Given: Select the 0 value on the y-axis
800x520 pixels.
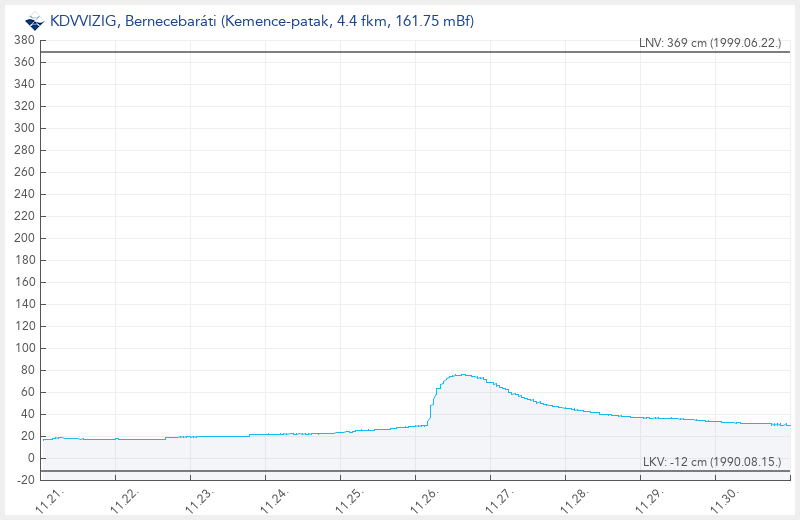Looking at the screenshot, I should click(x=30, y=458).
